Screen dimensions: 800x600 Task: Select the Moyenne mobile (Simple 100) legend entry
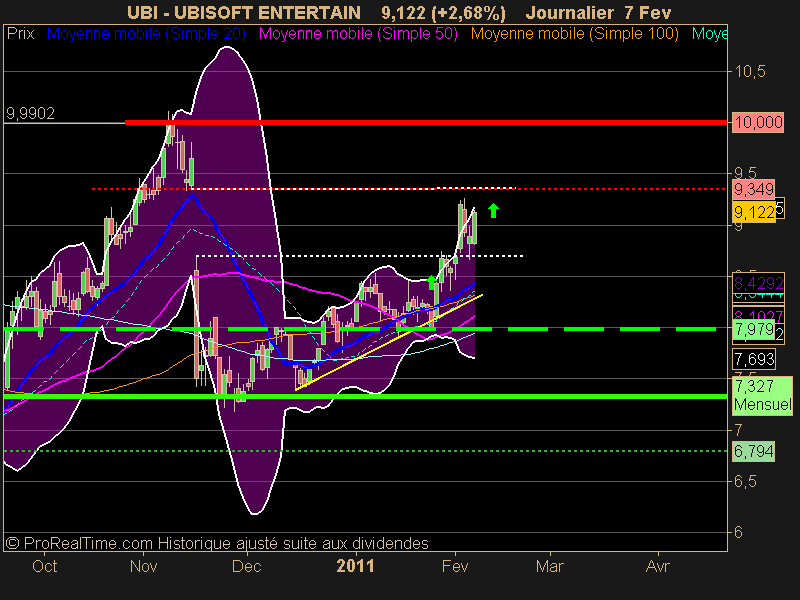coord(574,34)
